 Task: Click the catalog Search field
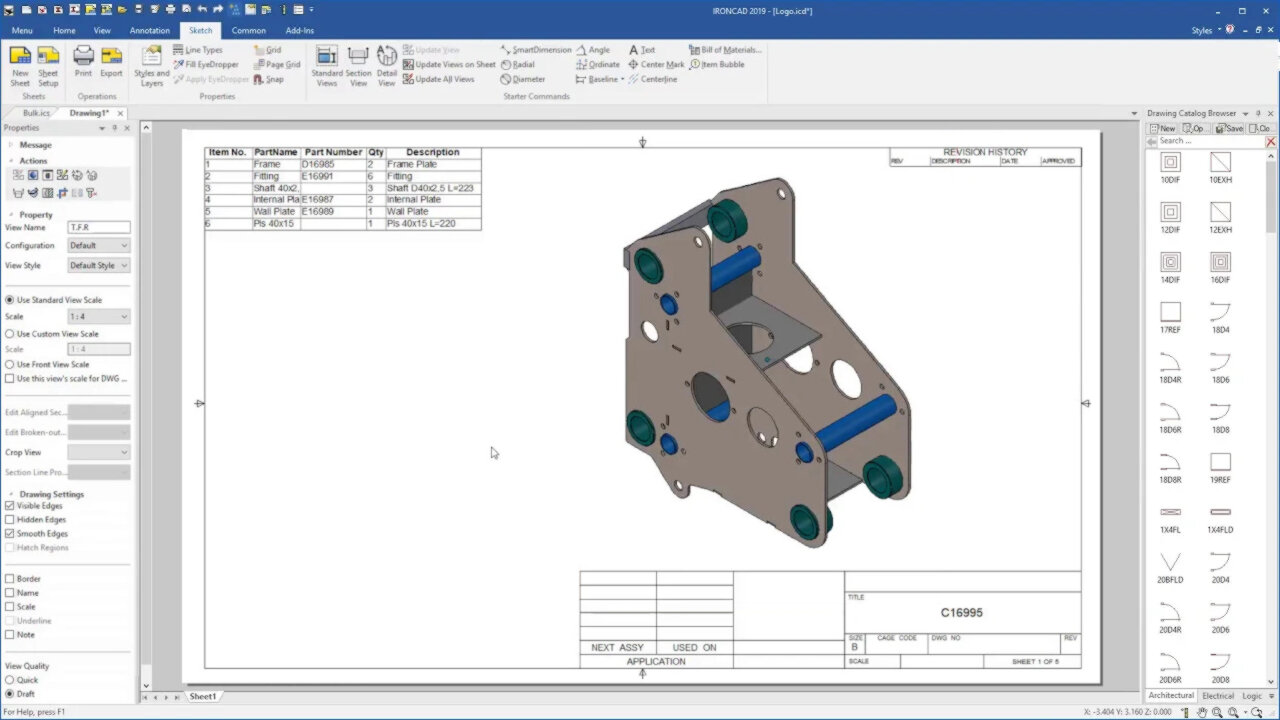pos(1200,141)
